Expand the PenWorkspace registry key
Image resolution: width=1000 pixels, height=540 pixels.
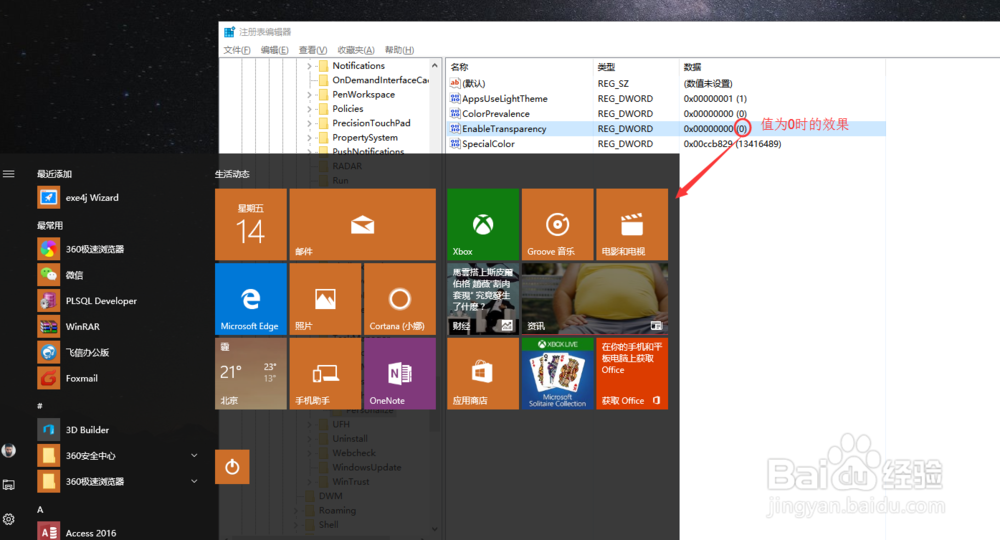coord(309,94)
